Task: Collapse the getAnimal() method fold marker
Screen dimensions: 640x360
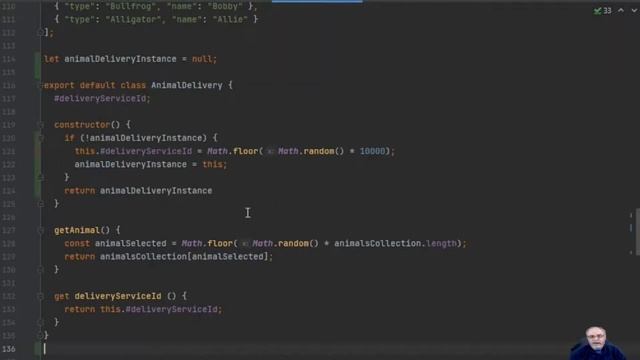Action: click(40, 230)
